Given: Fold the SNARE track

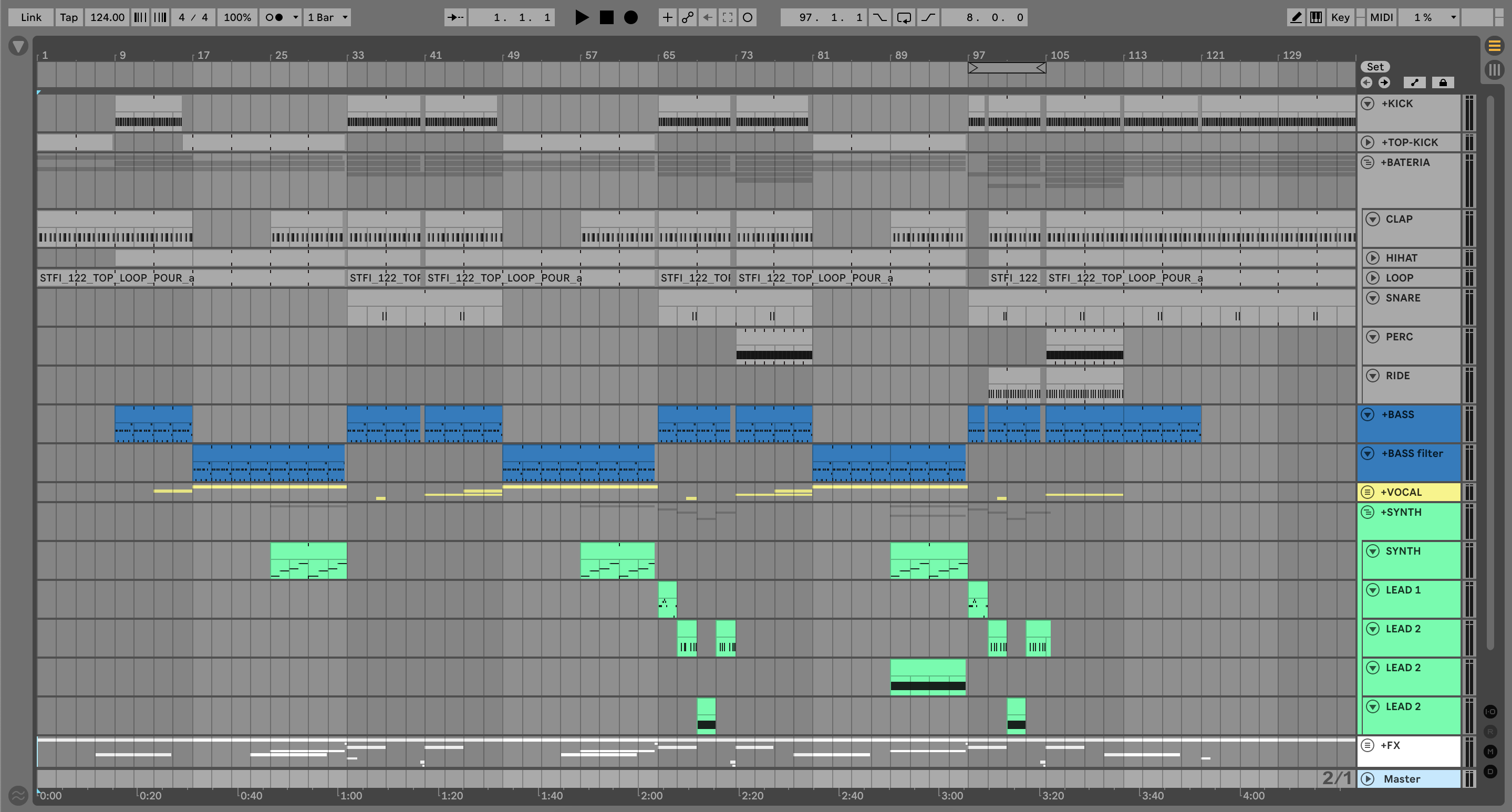Looking at the screenshot, I should pos(1372,297).
